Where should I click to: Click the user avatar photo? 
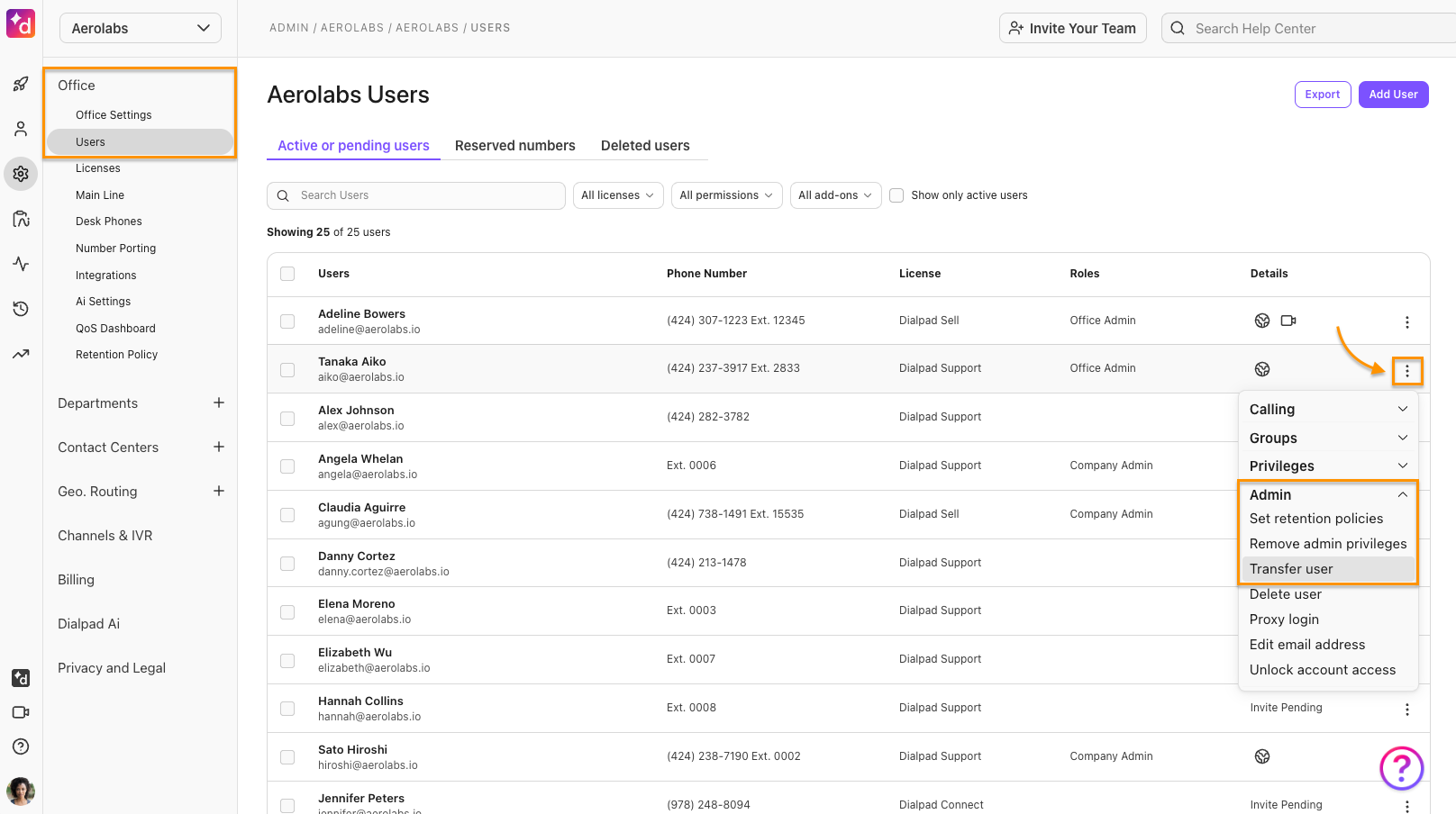click(x=21, y=791)
